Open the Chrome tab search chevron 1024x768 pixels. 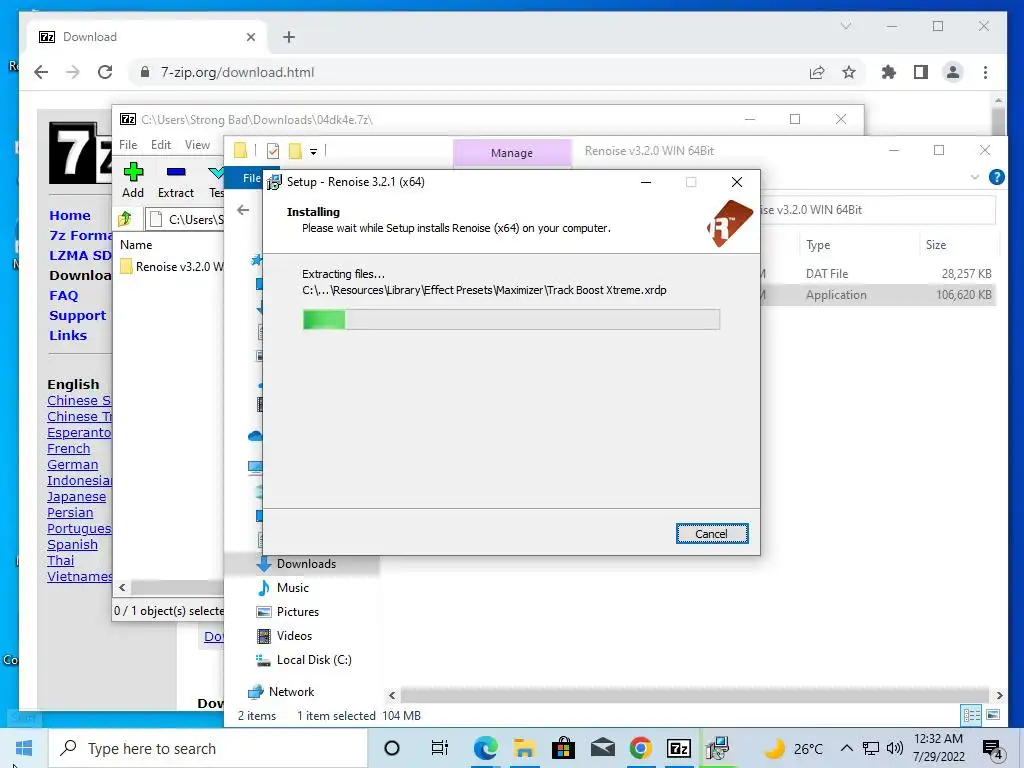846,26
